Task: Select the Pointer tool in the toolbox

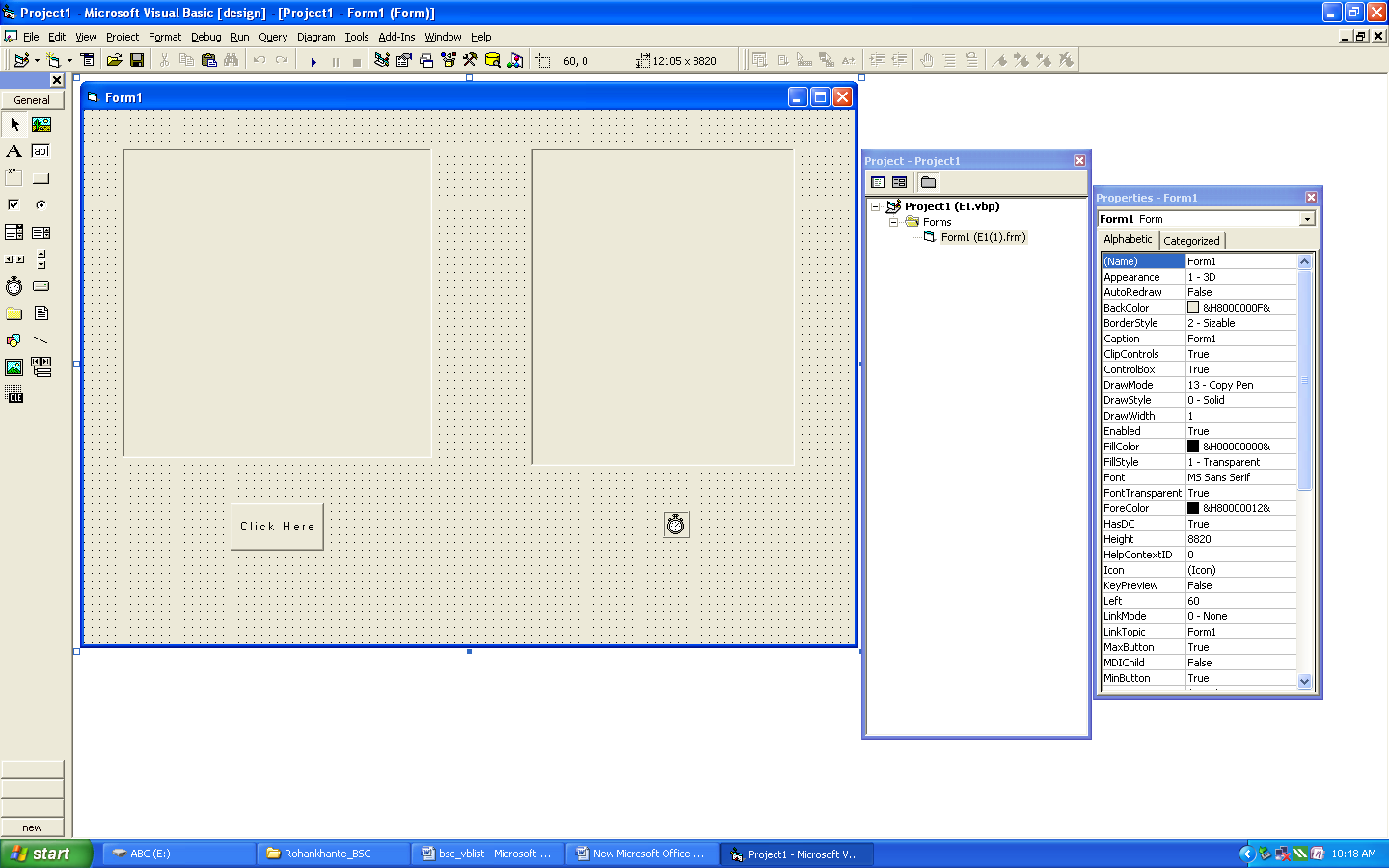Action: click(14, 124)
